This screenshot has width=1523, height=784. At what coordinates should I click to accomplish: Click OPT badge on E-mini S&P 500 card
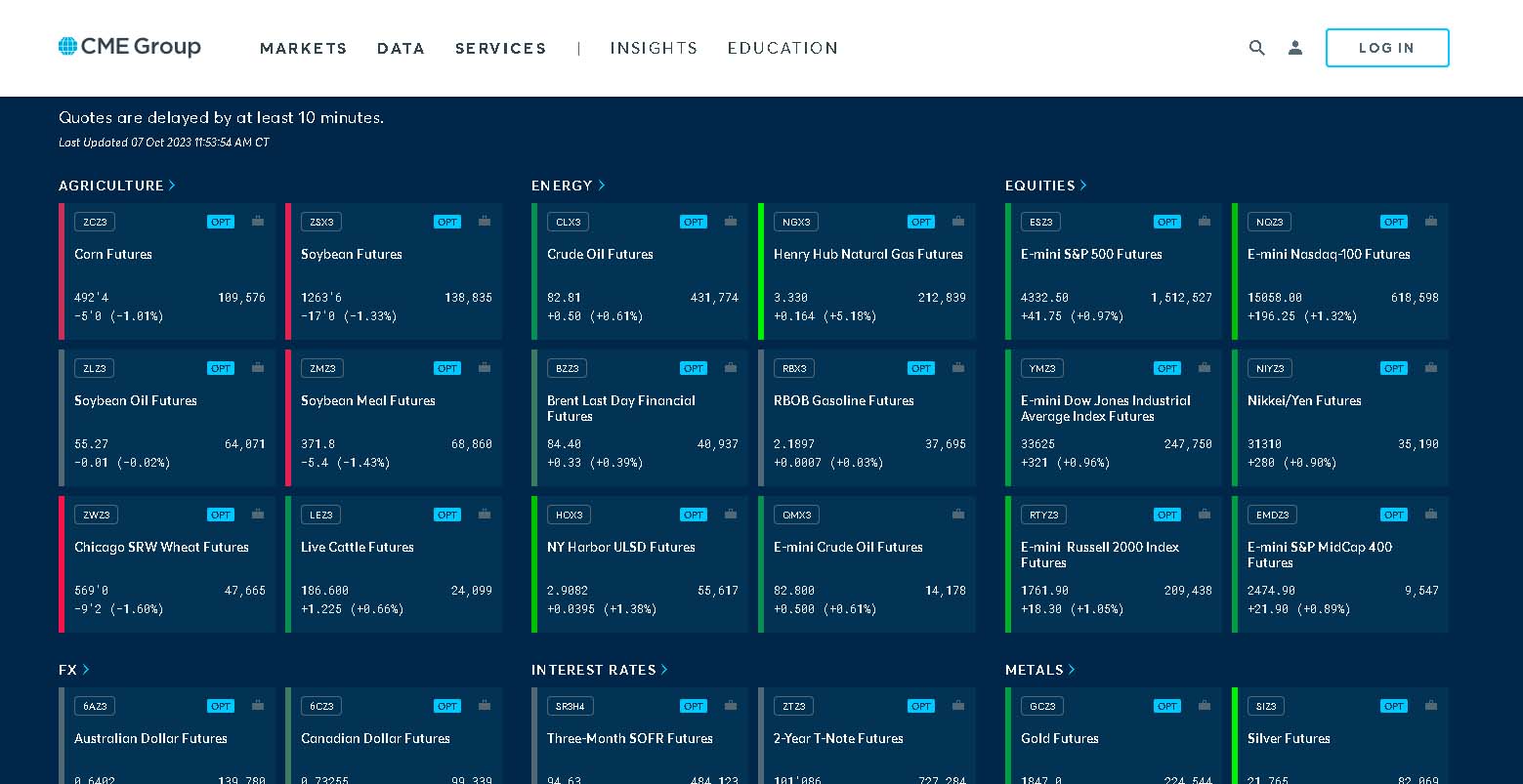click(x=1167, y=222)
